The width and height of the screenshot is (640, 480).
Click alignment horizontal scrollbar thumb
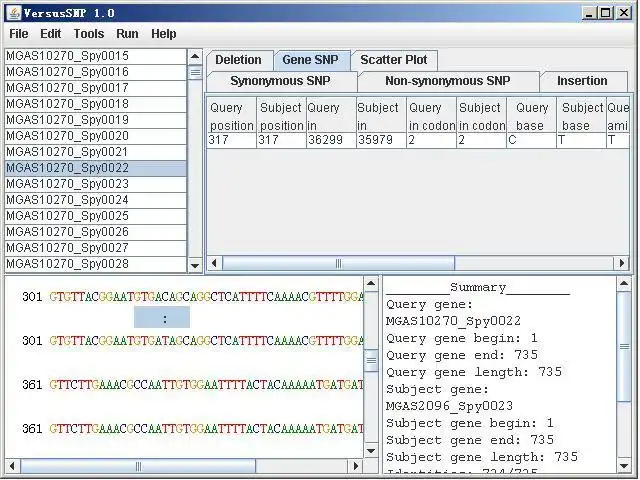click(138, 466)
